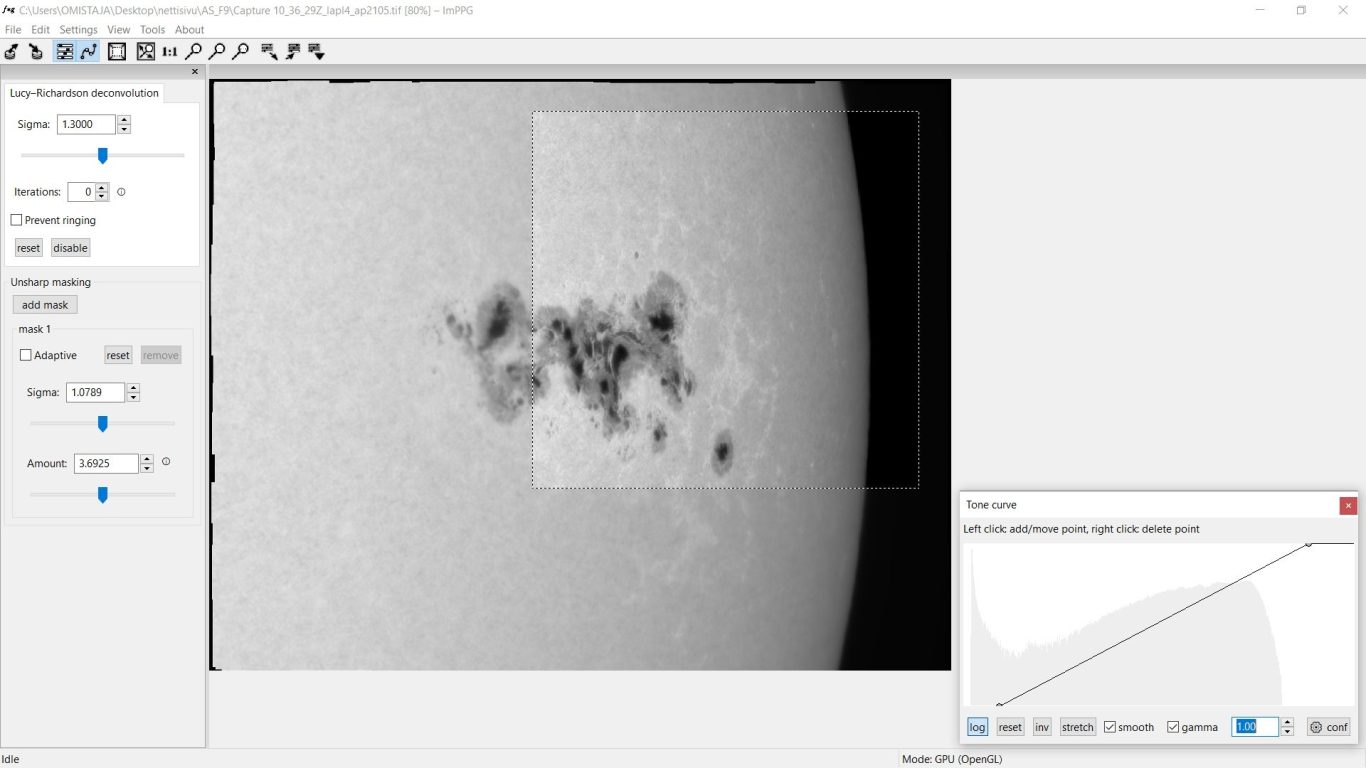Screen dimensions: 1366x768
Task: Click the Amount slider handle
Action: pos(102,494)
